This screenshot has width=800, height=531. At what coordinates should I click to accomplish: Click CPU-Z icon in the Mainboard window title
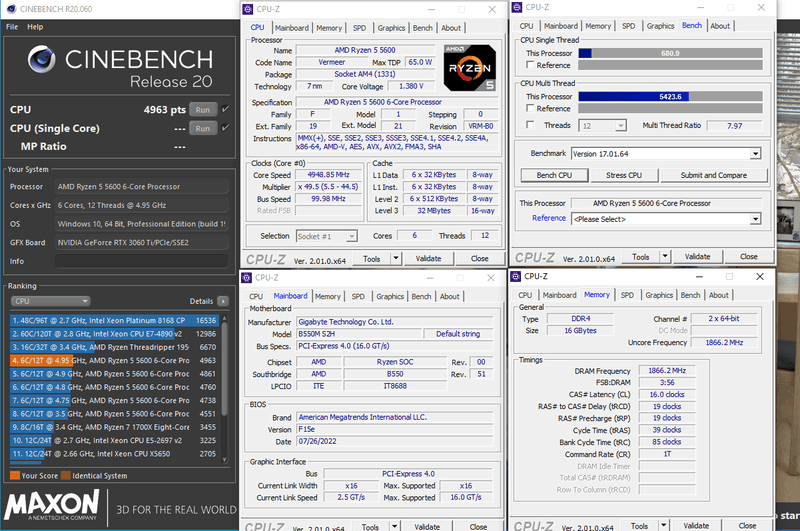tap(246, 277)
